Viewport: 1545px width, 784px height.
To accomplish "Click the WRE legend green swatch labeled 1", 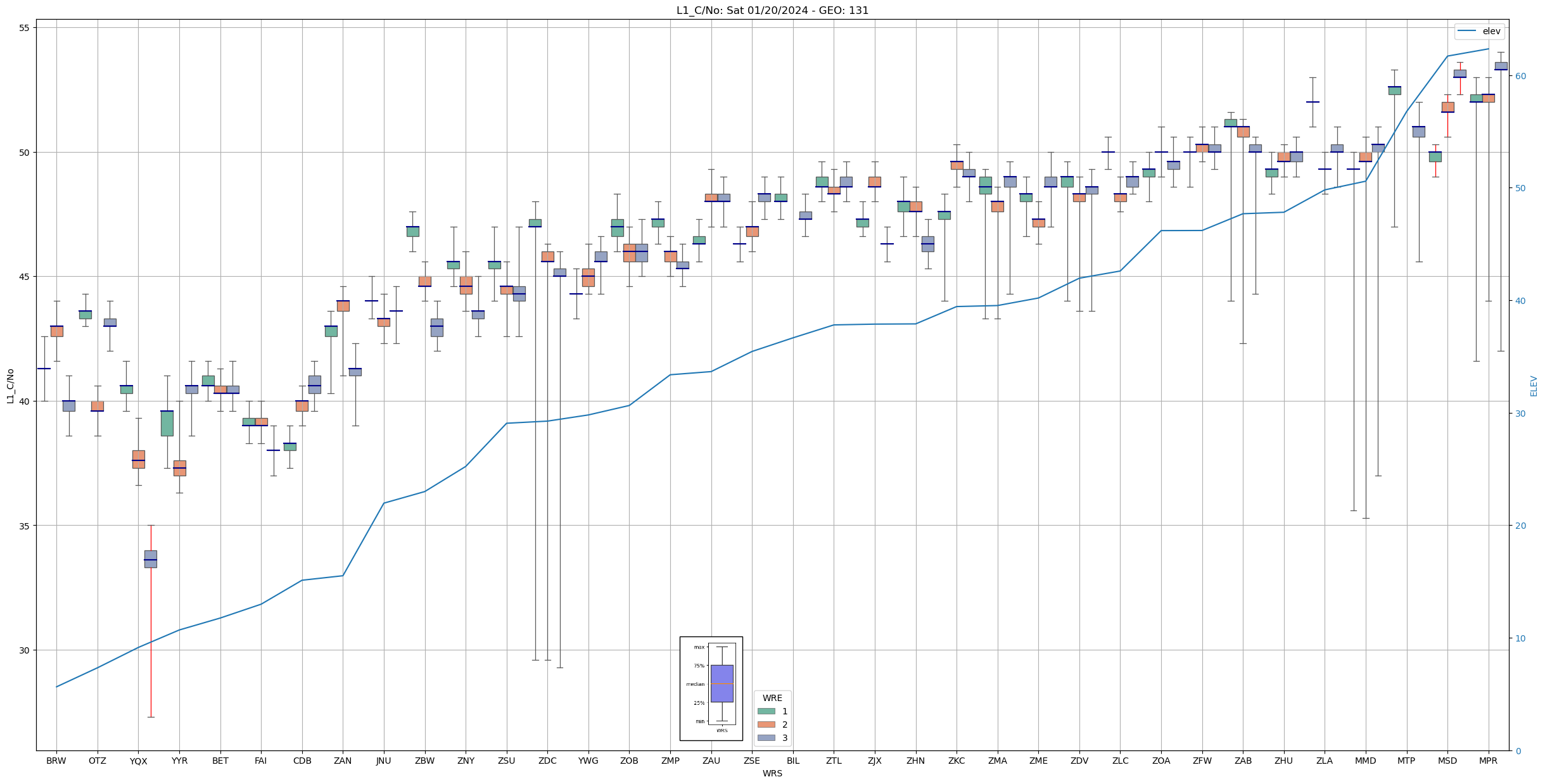I will pyautogui.click(x=766, y=711).
